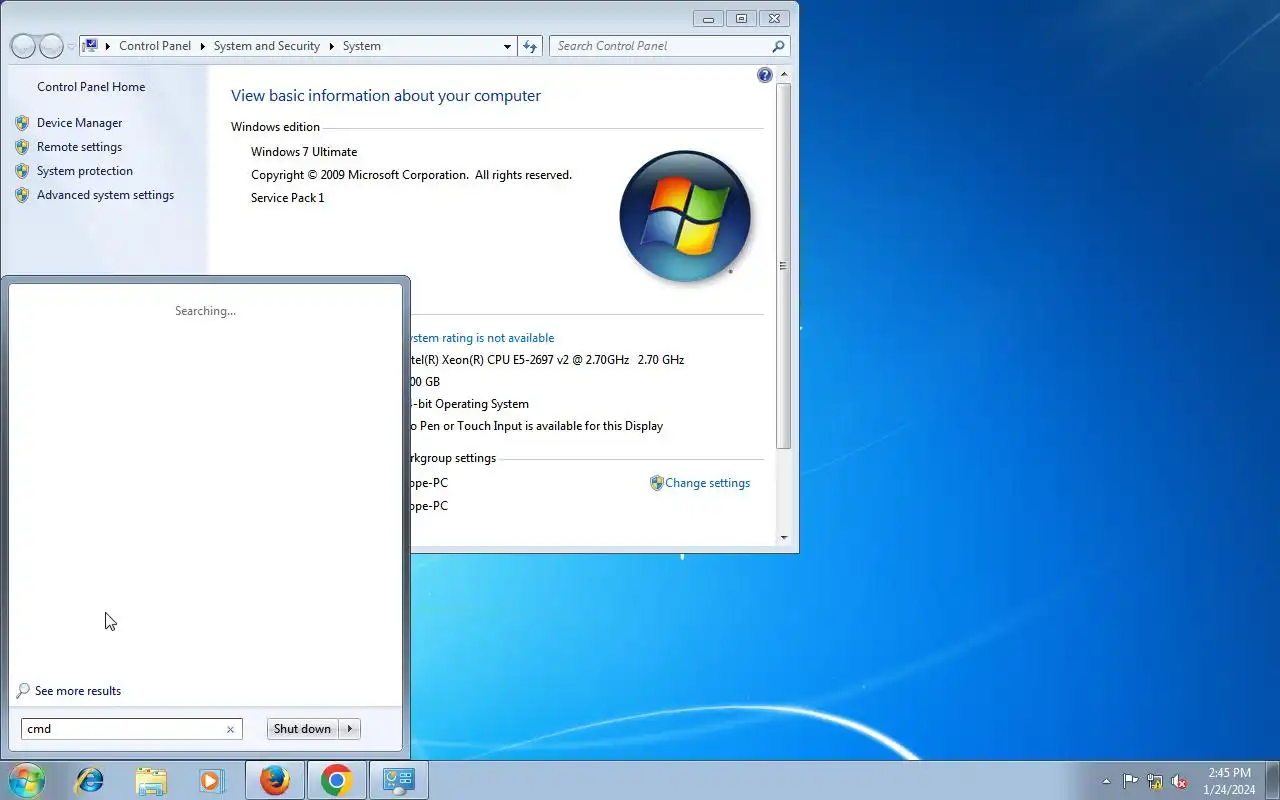The image size is (1280, 800).
Task: Launch Internet Explorer from the taskbar
Action: coord(90,780)
